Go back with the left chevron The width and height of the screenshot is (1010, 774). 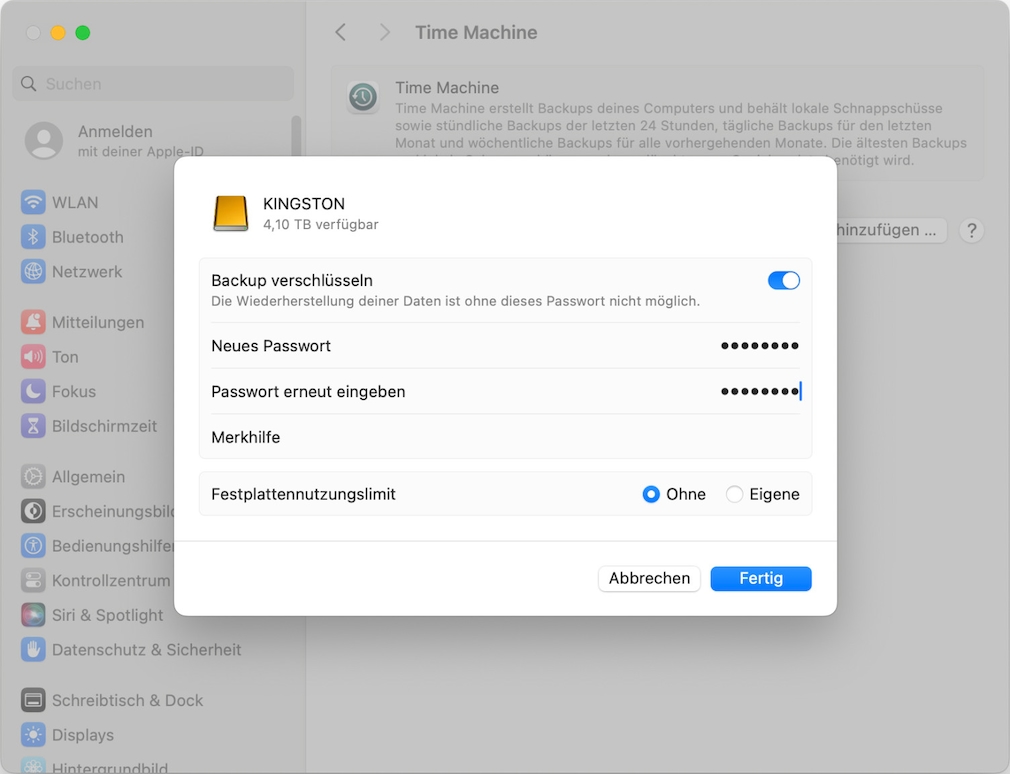pyautogui.click(x=340, y=32)
